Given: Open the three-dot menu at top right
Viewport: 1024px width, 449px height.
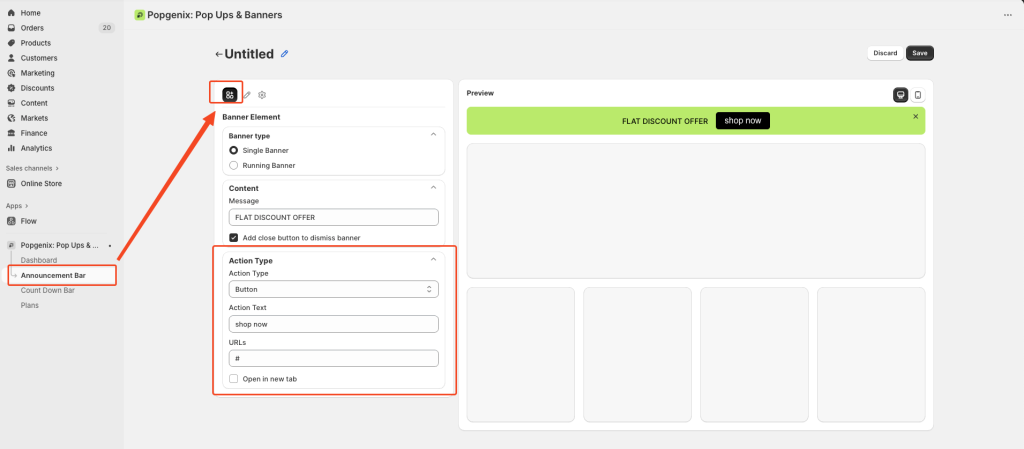Looking at the screenshot, I should coord(1008,15).
